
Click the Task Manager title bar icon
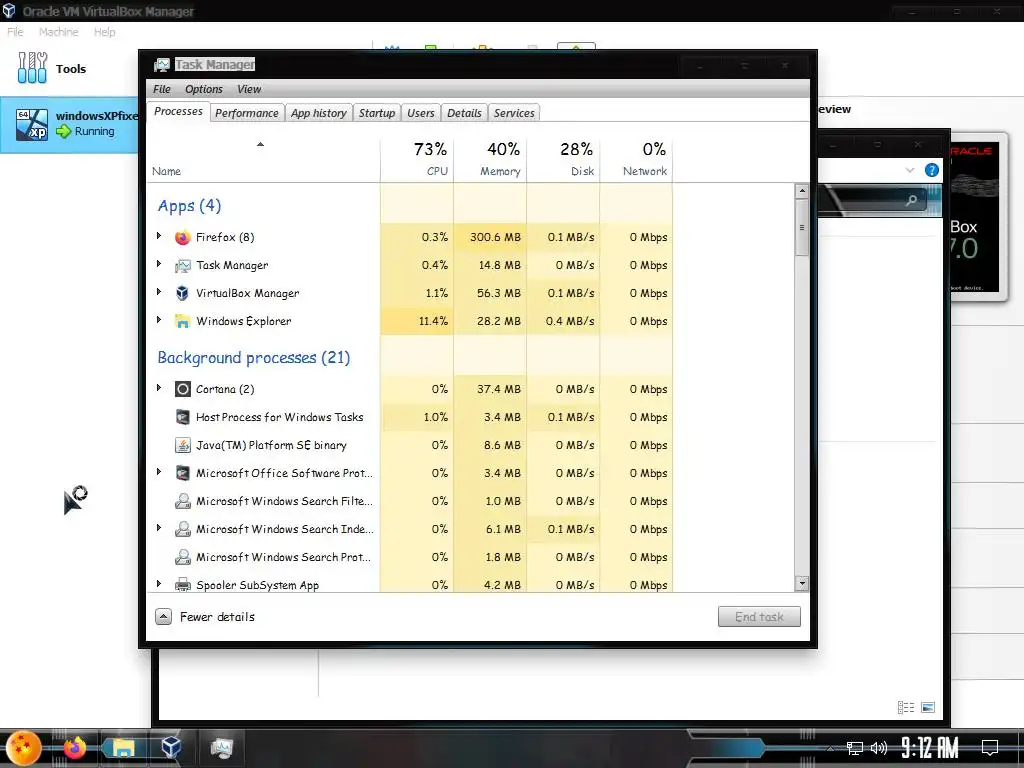click(x=161, y=65)
